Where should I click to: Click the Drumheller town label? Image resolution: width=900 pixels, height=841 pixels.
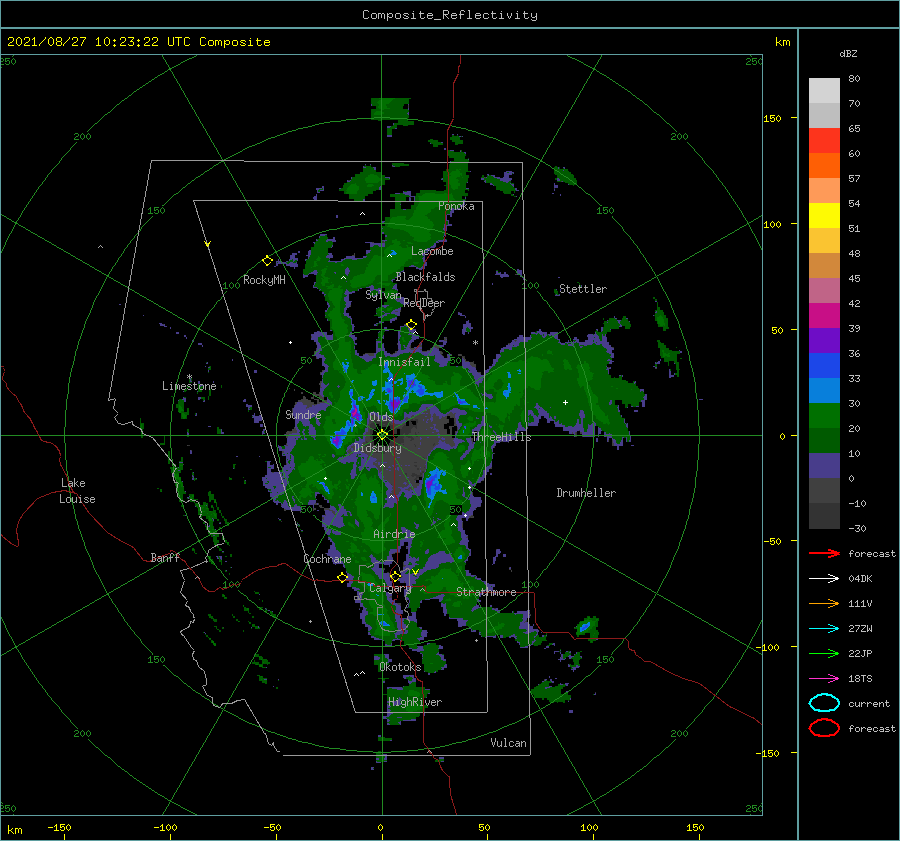tap(586, 493)
